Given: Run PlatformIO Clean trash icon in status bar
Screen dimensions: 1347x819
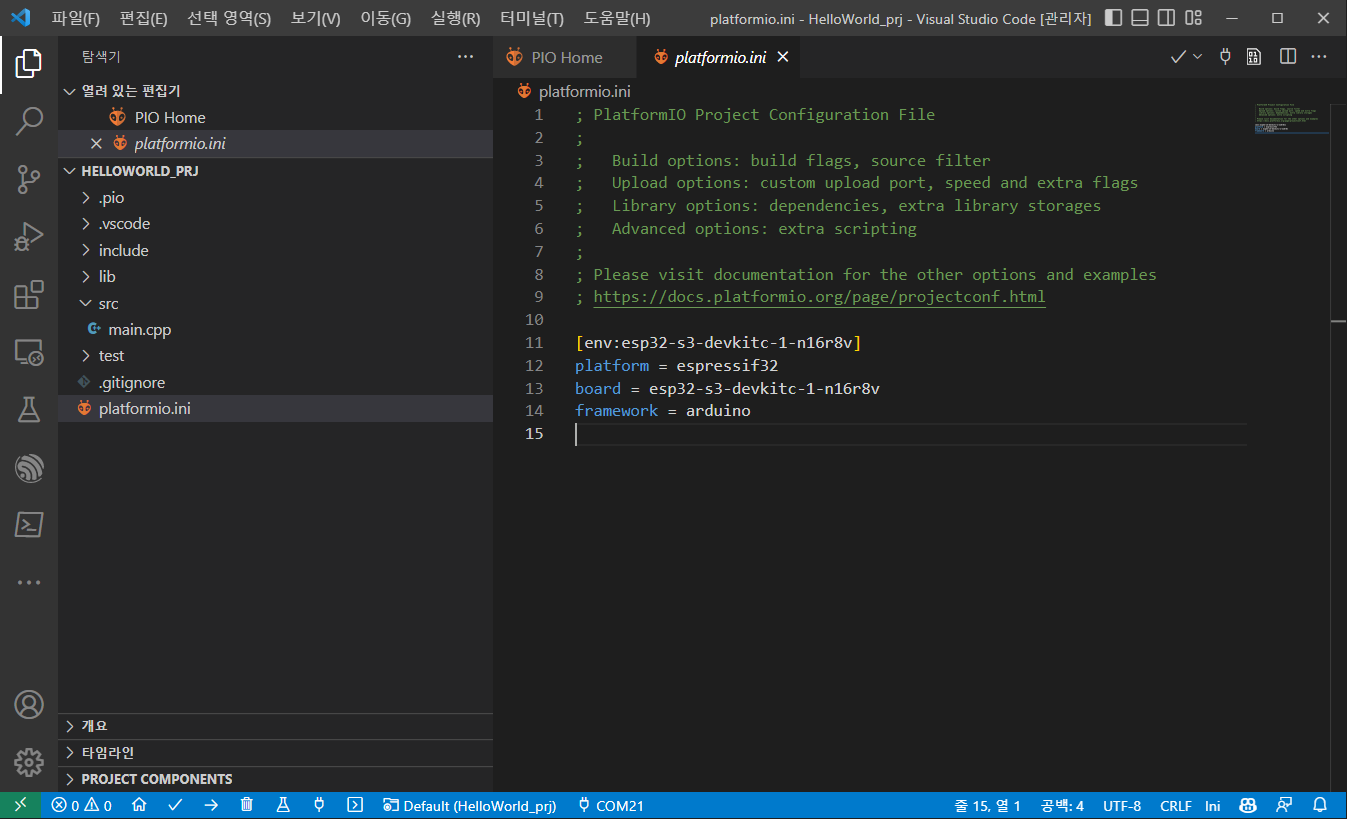Looking at the screenshot, I should [247, 805].
